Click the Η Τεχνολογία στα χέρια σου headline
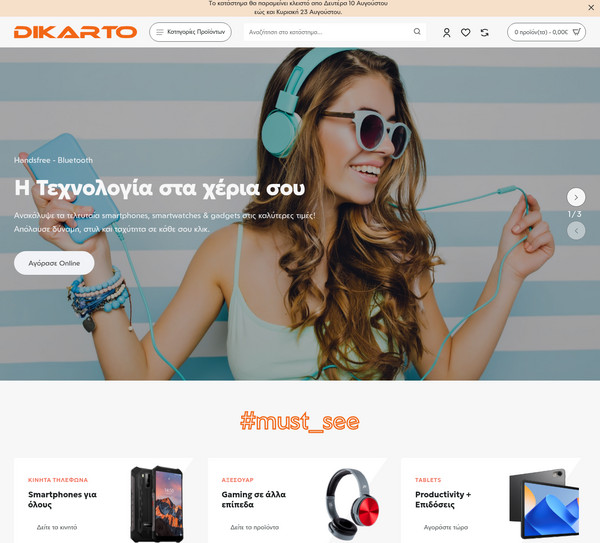This screenshot has width=600, height=543. (x=160, y=188)
